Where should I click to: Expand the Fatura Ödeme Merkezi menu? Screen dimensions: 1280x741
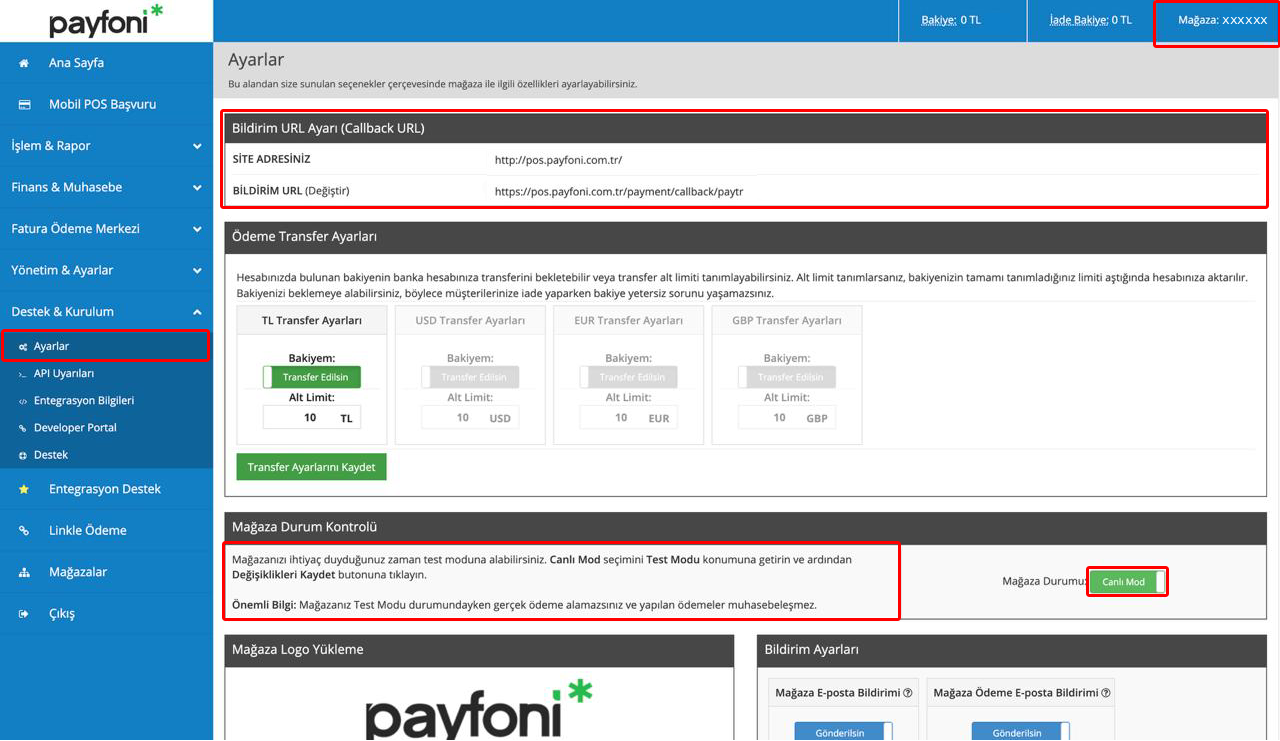coord(106,229)
